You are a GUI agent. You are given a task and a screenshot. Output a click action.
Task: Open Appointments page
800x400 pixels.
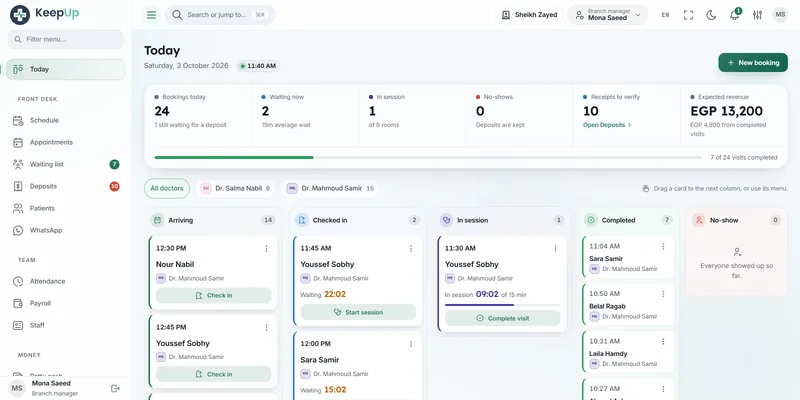(x=65, y=142)
